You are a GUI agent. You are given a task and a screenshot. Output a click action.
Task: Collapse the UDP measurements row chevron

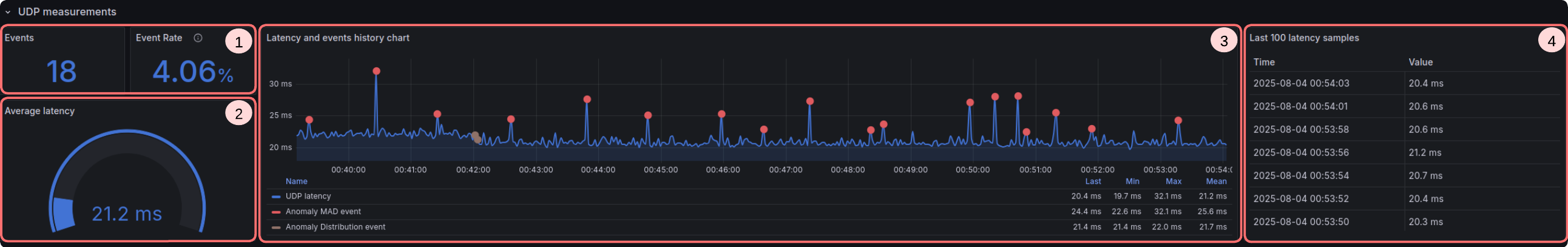[8, 12]
